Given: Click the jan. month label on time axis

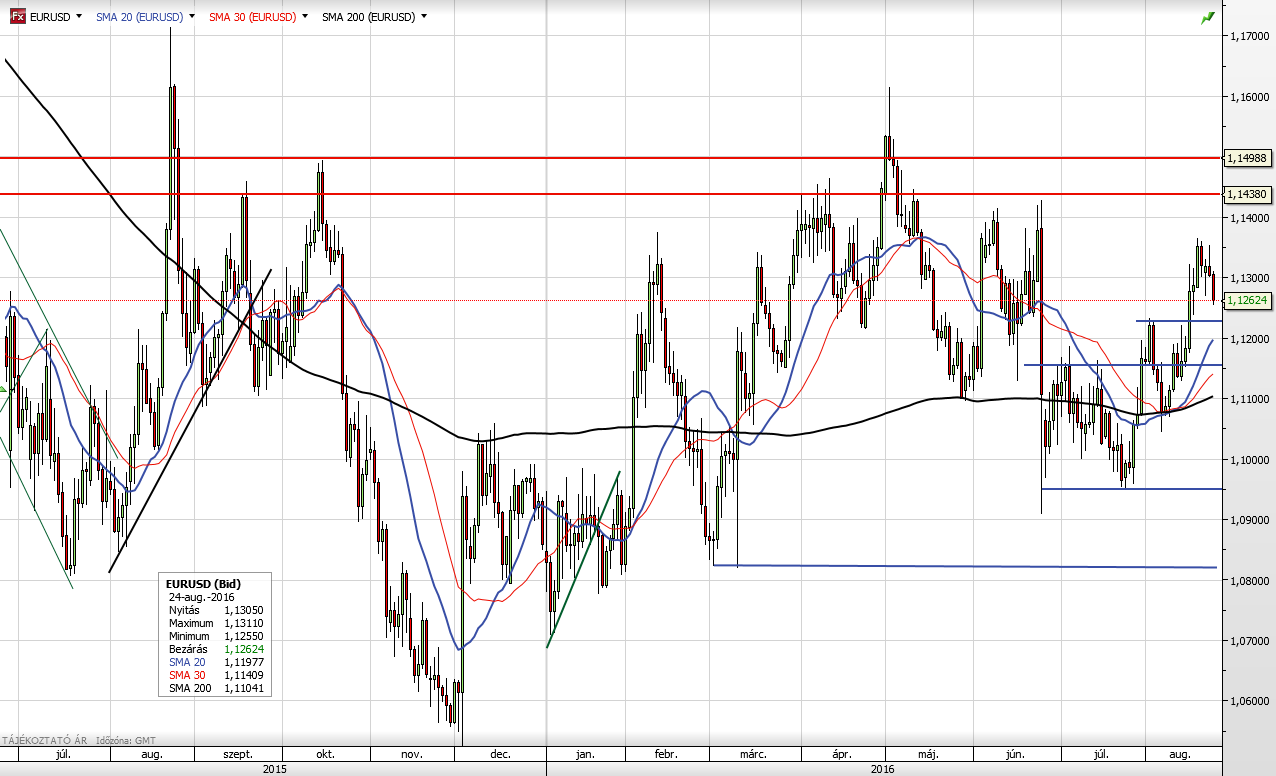Looking at the screenshot, I should (x=586, y=755).
